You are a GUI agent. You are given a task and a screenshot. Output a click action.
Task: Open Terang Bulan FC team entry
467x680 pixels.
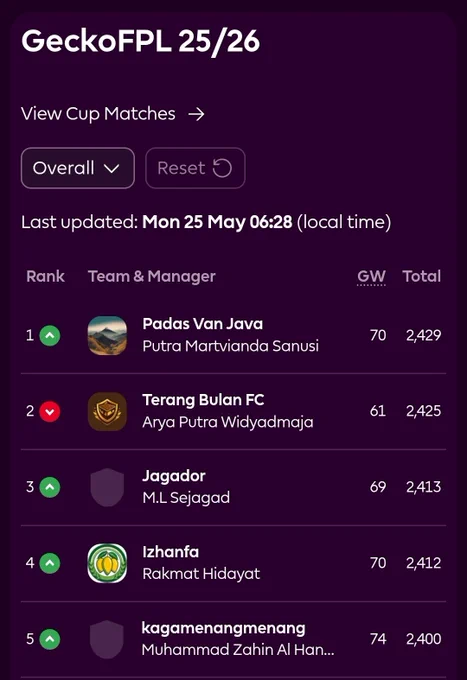233,411
